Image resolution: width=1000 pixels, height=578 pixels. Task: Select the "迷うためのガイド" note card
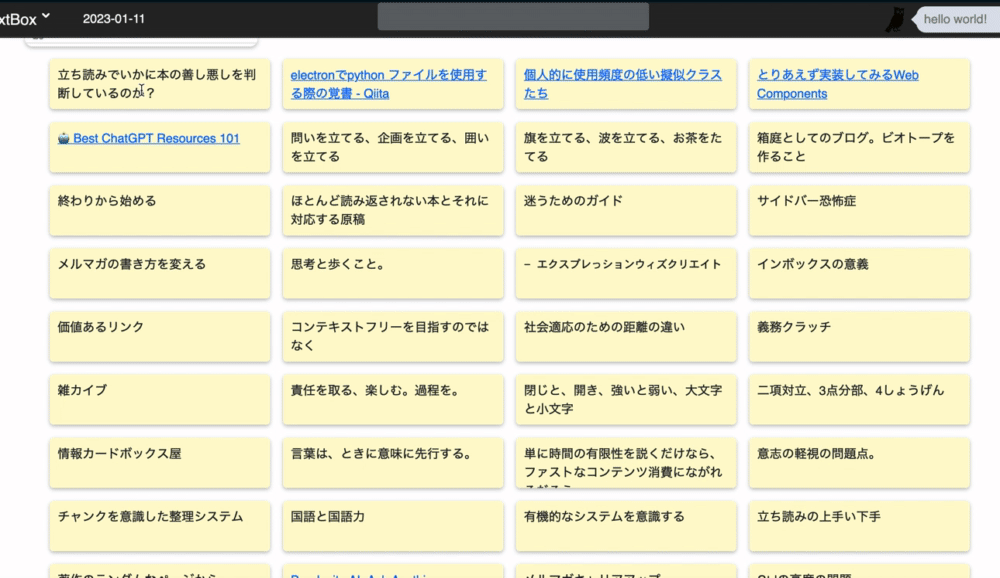625,210
